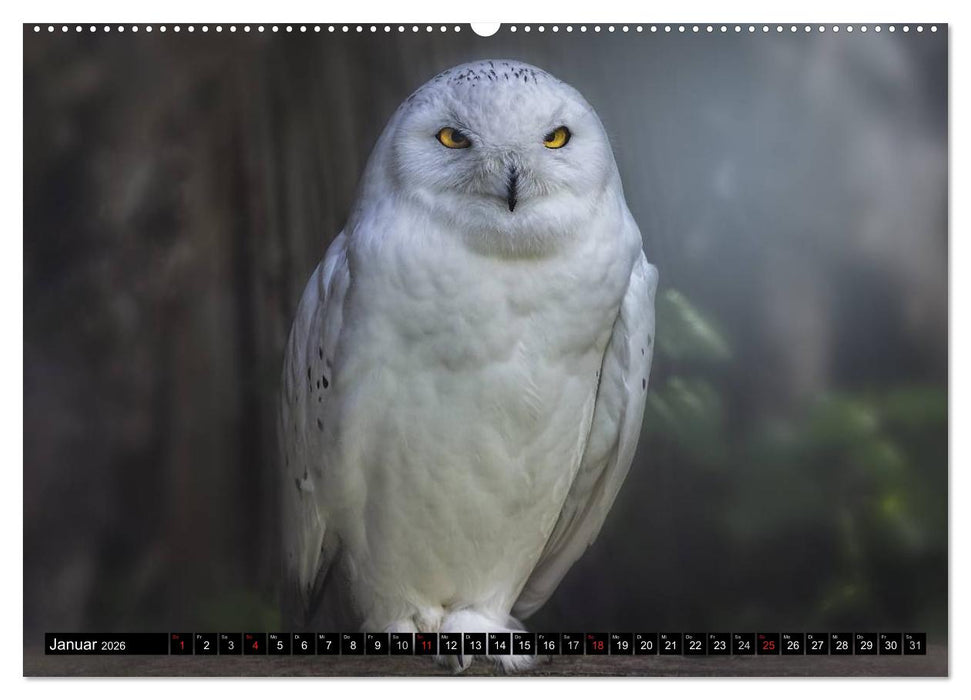This screenshot has width=971, height=700.
Task: Click the calendar hanging hole at top
Action: (485, 28)
